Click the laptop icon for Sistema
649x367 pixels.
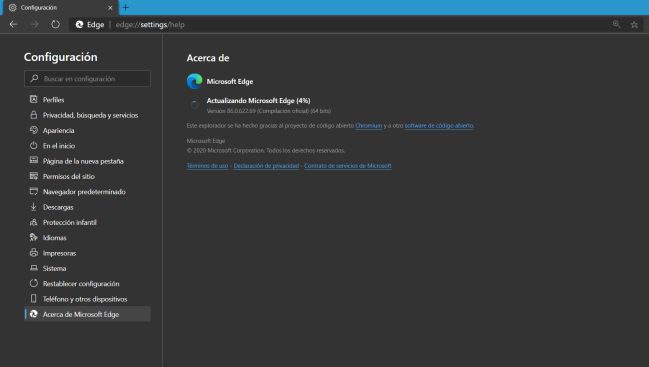(x=34, y=268)
